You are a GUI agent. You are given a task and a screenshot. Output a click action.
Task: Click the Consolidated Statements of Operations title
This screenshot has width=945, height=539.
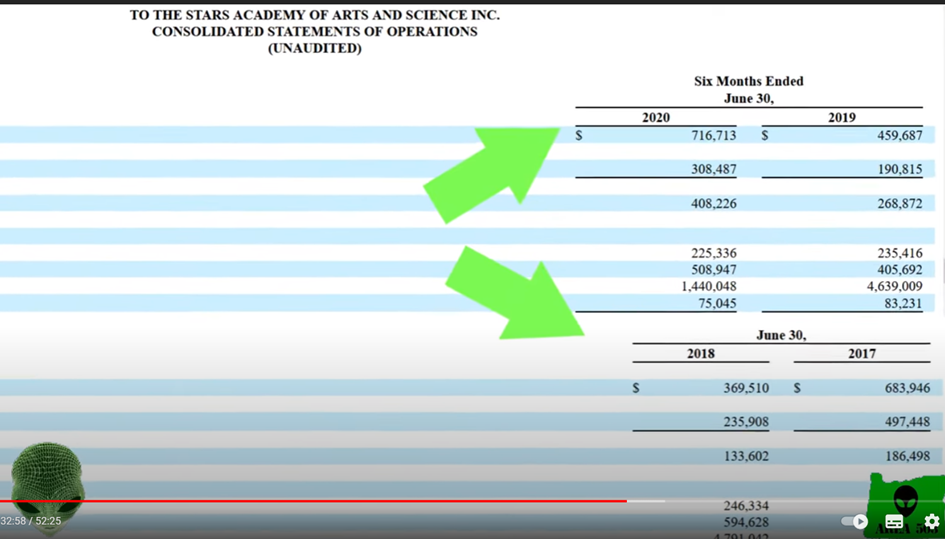pos(315,32)
